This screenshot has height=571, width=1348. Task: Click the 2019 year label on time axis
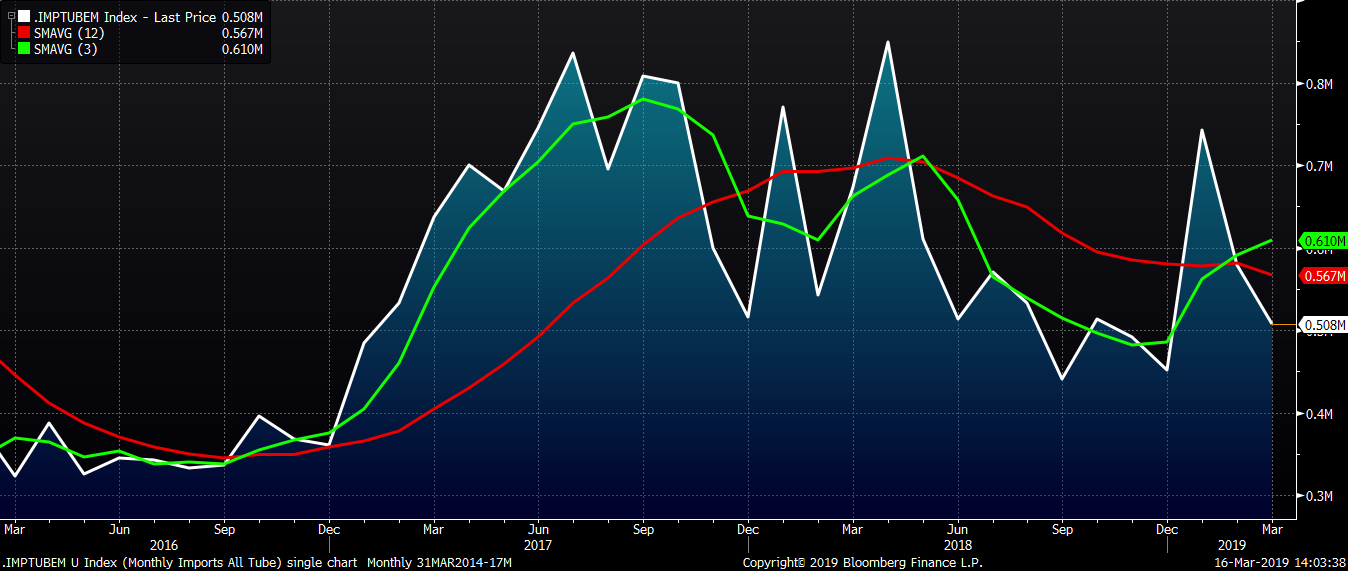(x=1232, y=545)
